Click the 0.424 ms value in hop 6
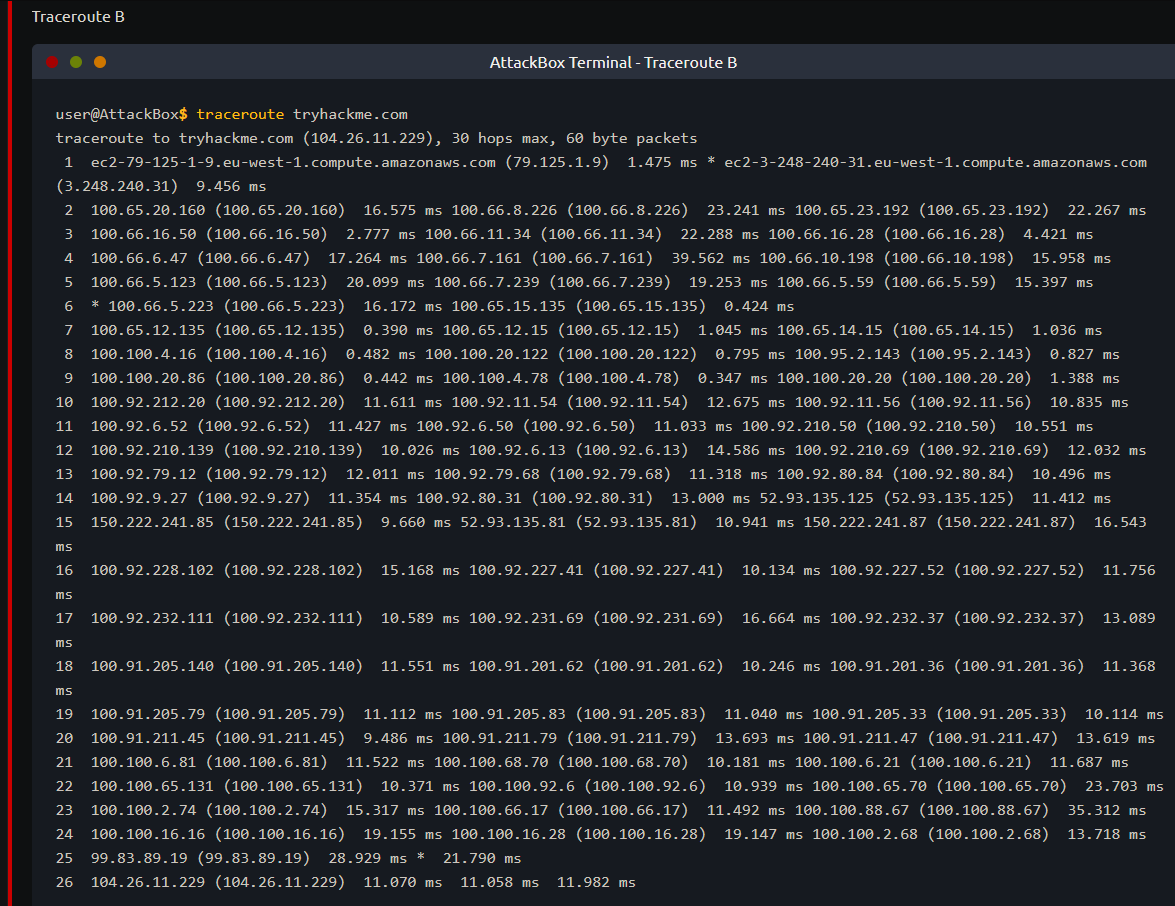This screenshot has height=906, width=1175. click(759, 306)
